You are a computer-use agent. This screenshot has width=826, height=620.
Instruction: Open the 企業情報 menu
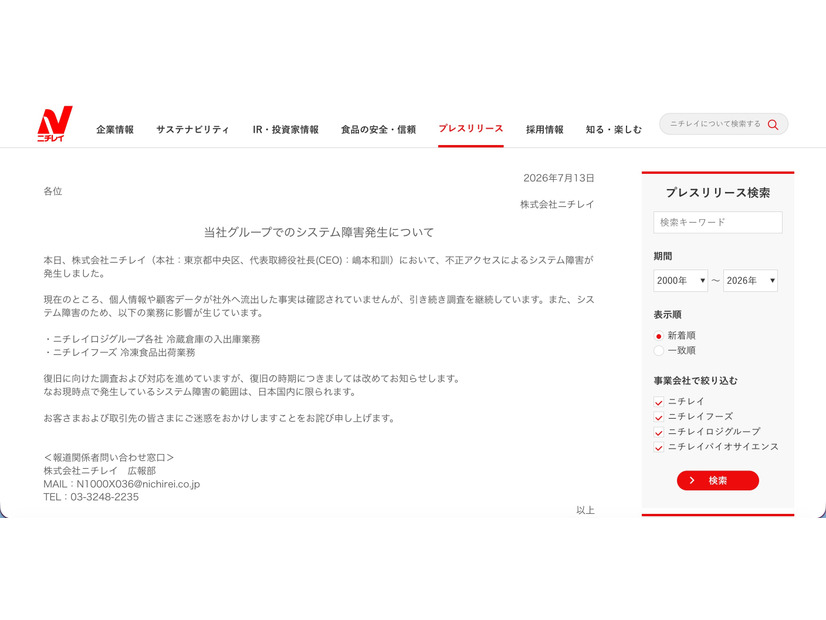pyautogui.click(x=115, y=130)
